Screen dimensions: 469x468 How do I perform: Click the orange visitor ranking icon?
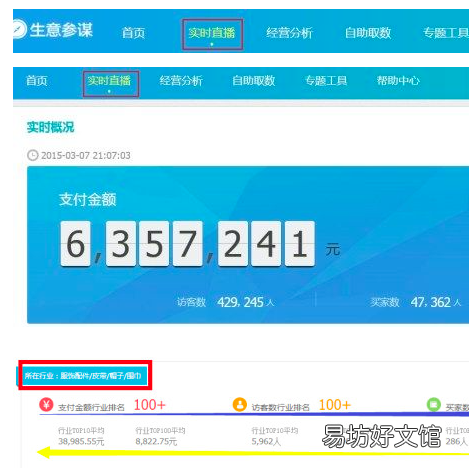240,405
